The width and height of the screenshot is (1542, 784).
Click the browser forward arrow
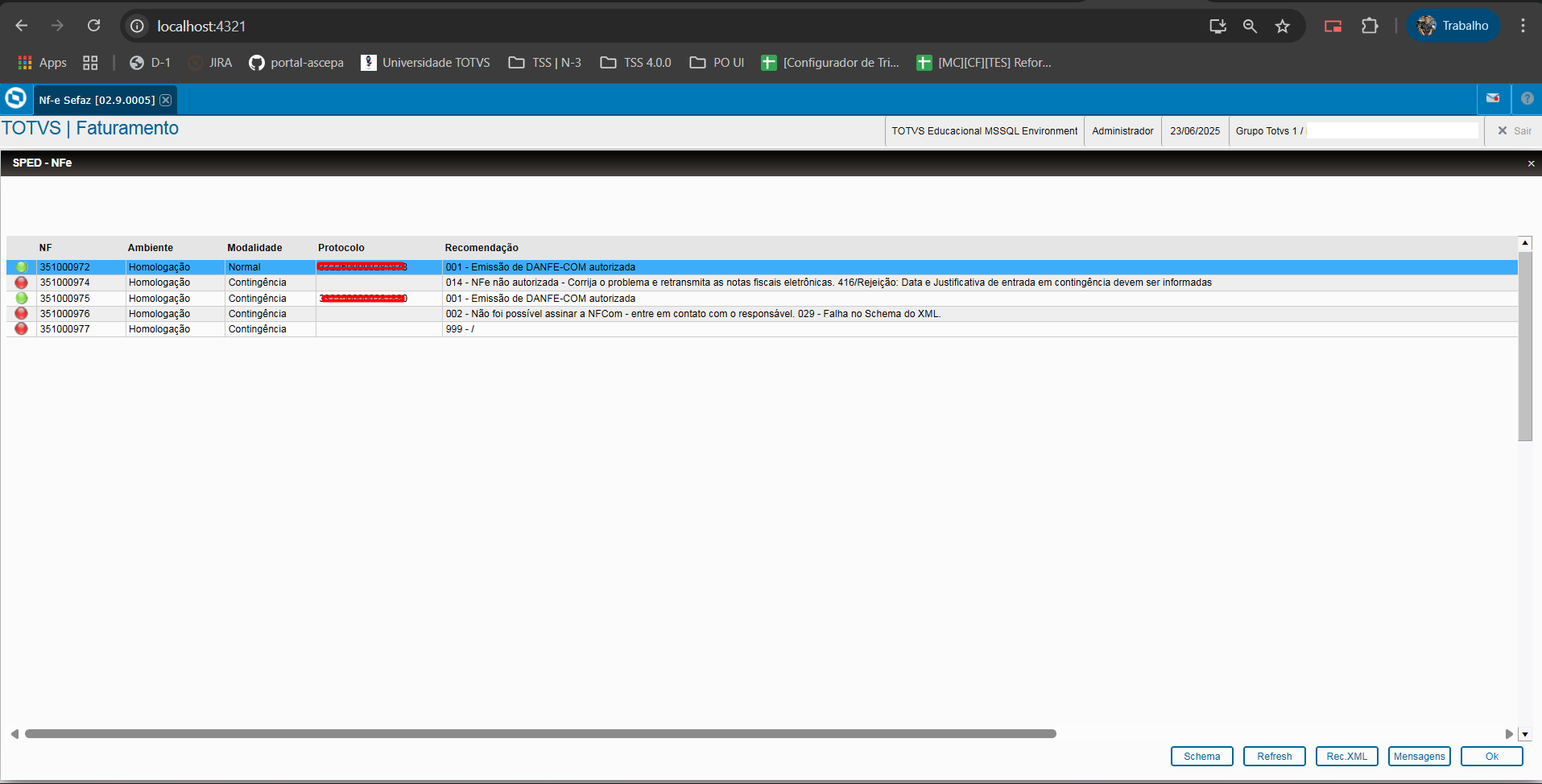click(x=57, y=26)
